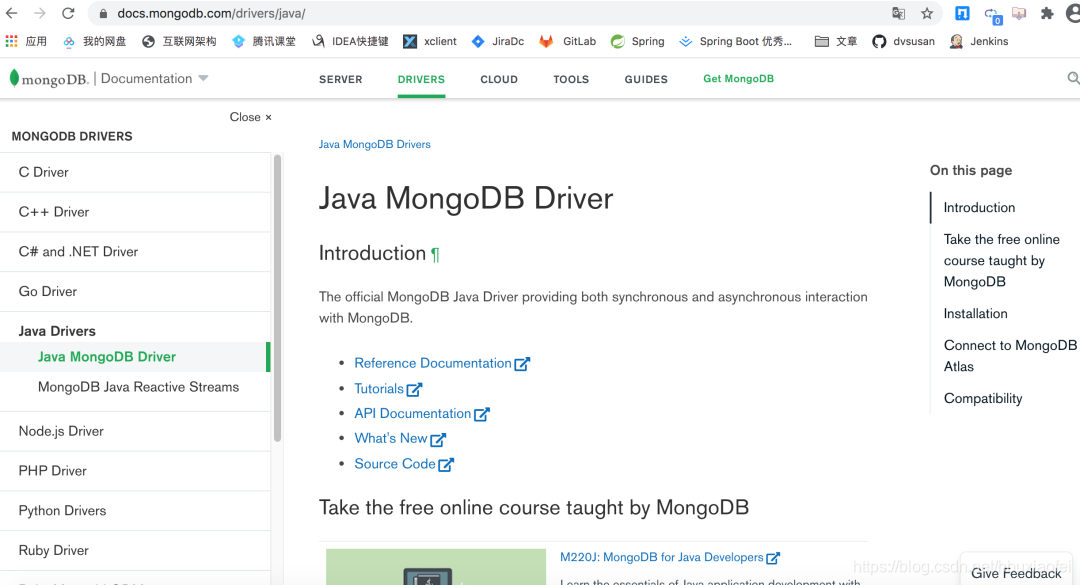The image size is (1080, 585).
Task: Open the dvsusan GitHub bookmark
Action: click(904, 41)
